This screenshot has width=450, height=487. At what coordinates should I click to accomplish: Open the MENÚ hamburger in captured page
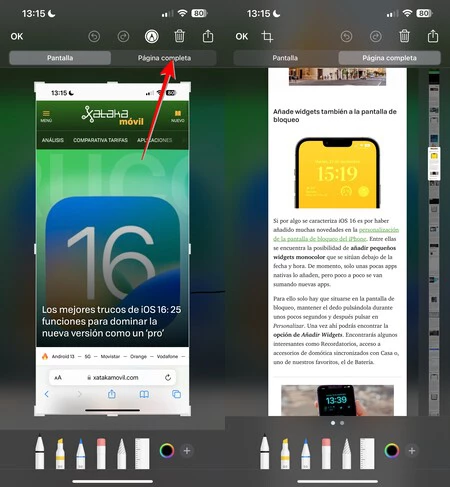[46, 116]
